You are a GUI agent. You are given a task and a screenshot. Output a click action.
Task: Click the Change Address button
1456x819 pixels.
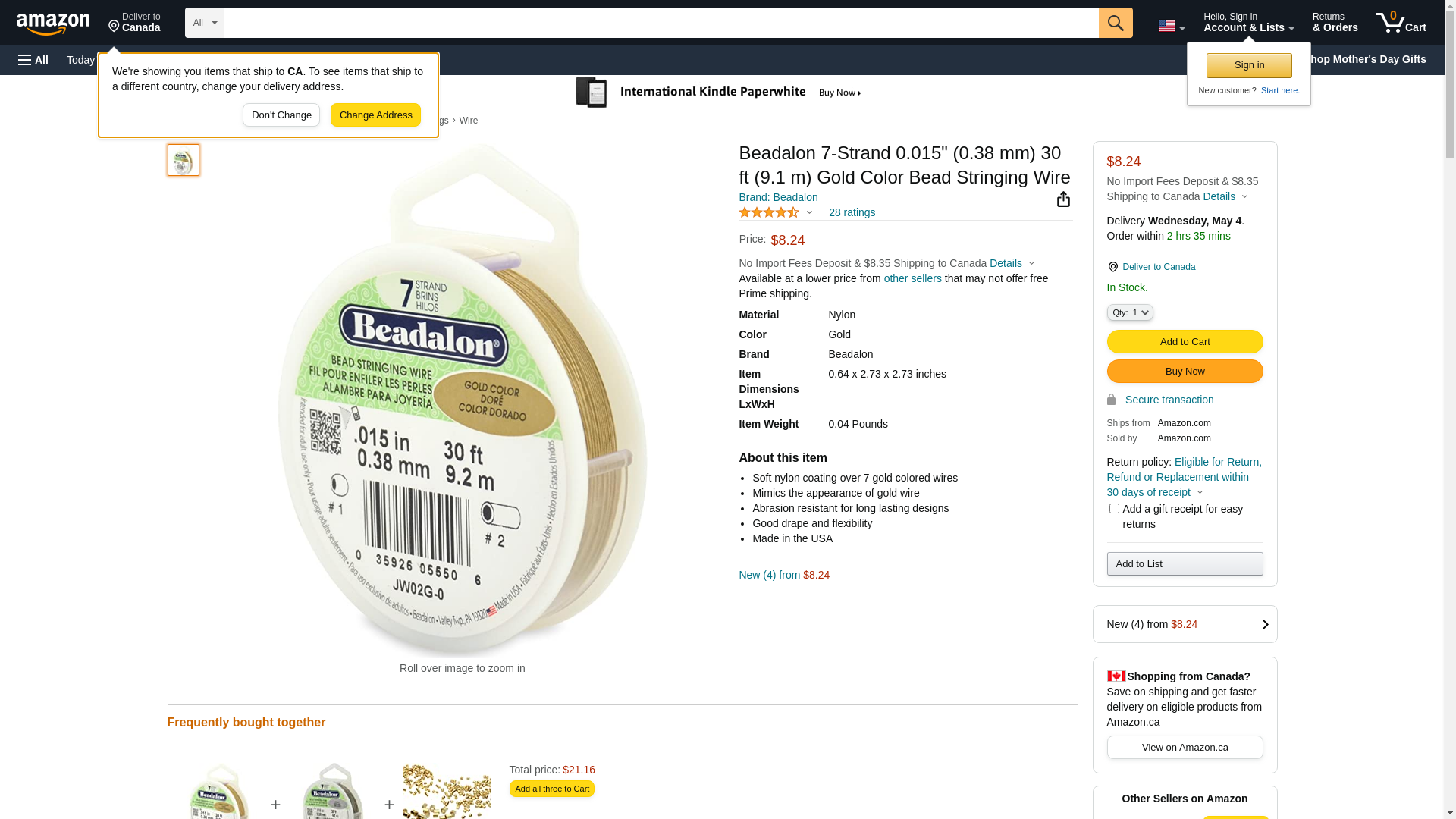375,115
